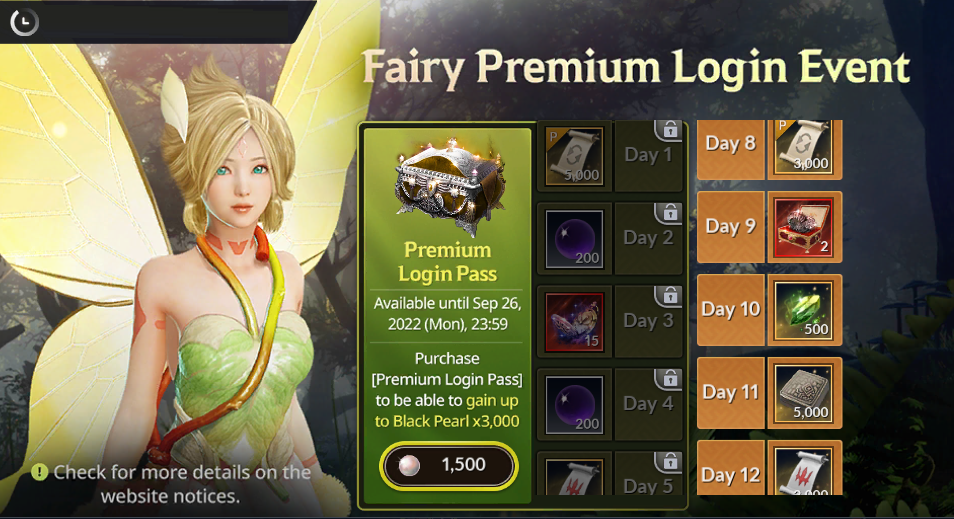Click the clock icon at top left
Viewport: 954px width, 519px height.
(x=24, y=23)
